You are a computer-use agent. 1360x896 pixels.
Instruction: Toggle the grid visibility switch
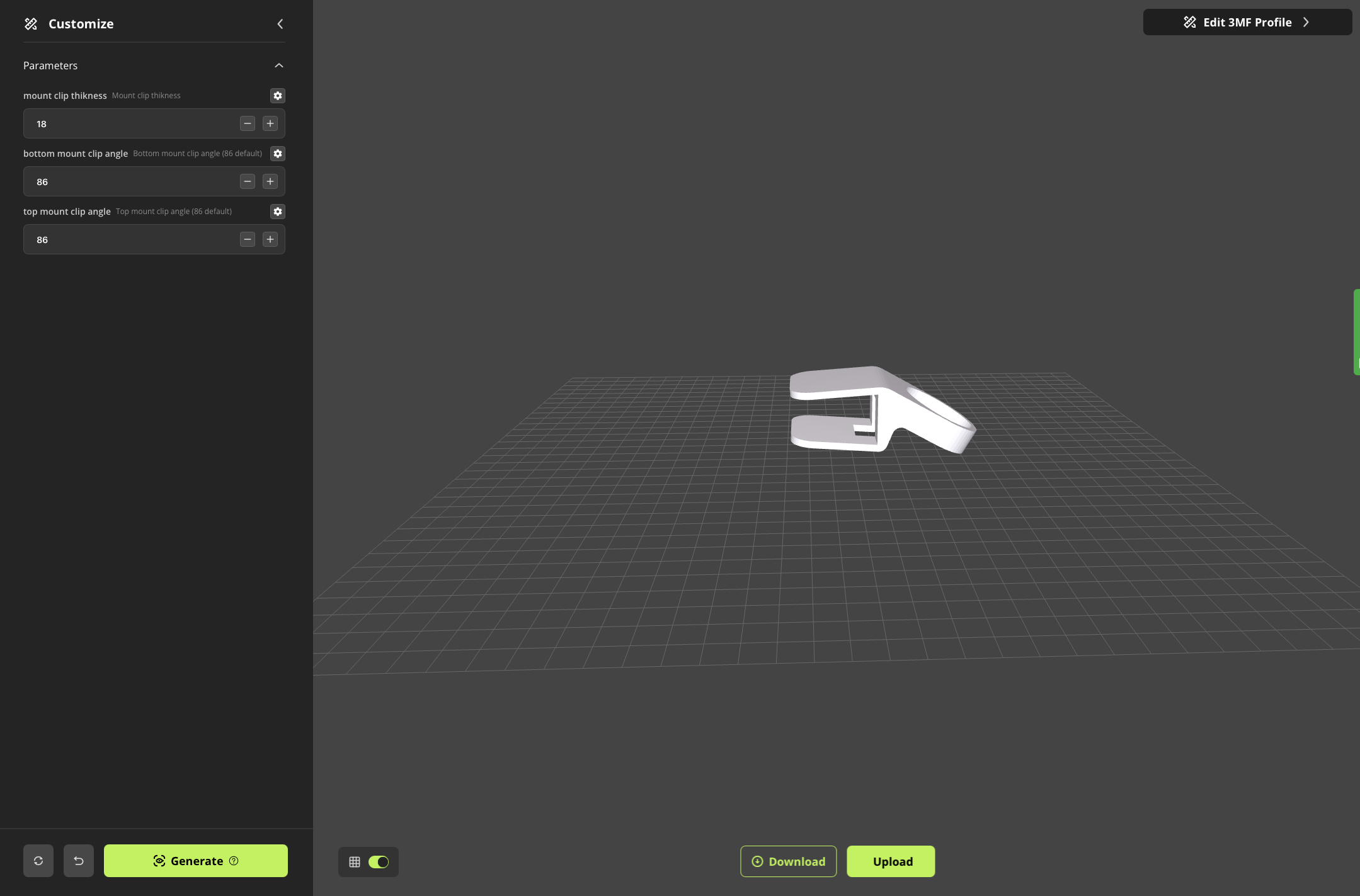tap(379, 862)
